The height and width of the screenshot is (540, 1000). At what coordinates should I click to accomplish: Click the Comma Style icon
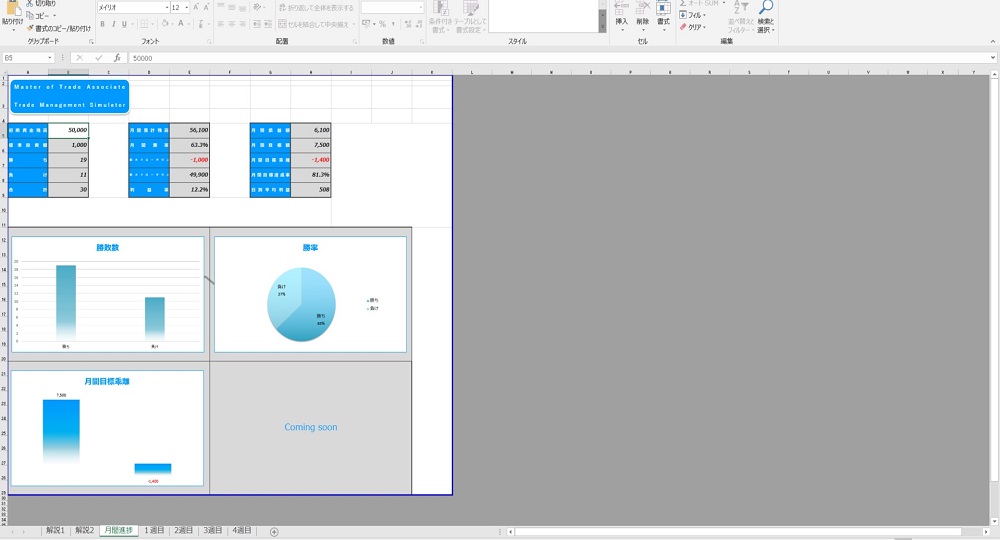(x=393, y=24)
